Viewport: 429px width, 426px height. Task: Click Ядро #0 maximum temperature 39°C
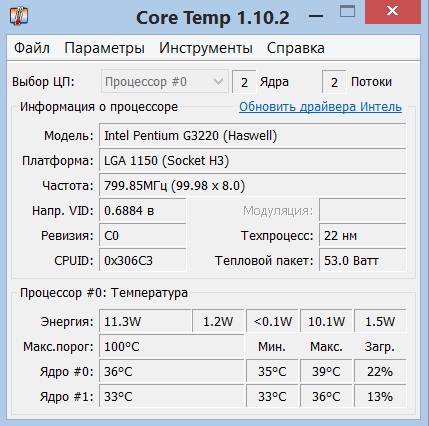326,371
